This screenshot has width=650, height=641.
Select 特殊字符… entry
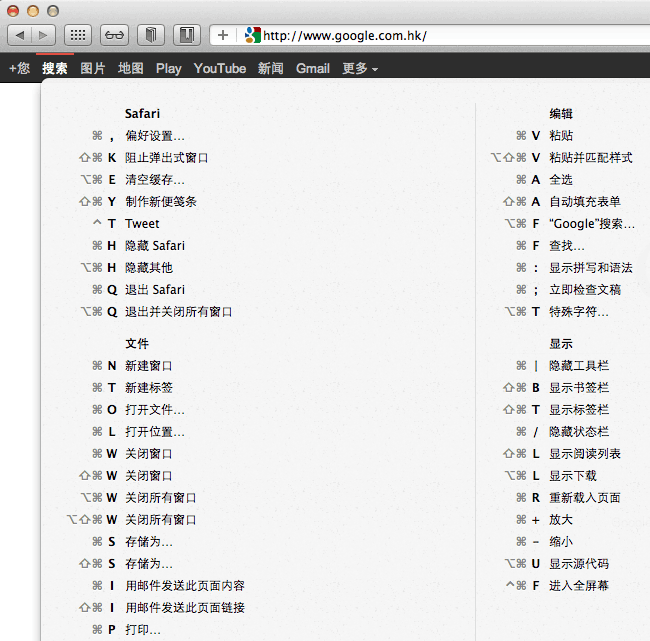coord(579,311)
